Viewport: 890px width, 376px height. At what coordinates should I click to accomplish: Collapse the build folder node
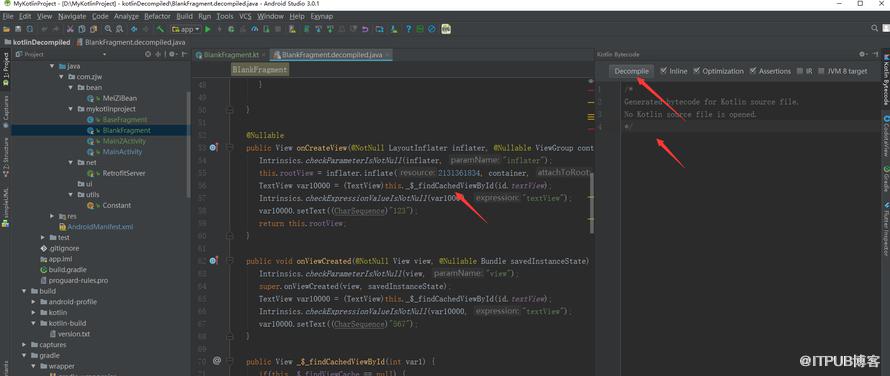(x=24, y=291)
